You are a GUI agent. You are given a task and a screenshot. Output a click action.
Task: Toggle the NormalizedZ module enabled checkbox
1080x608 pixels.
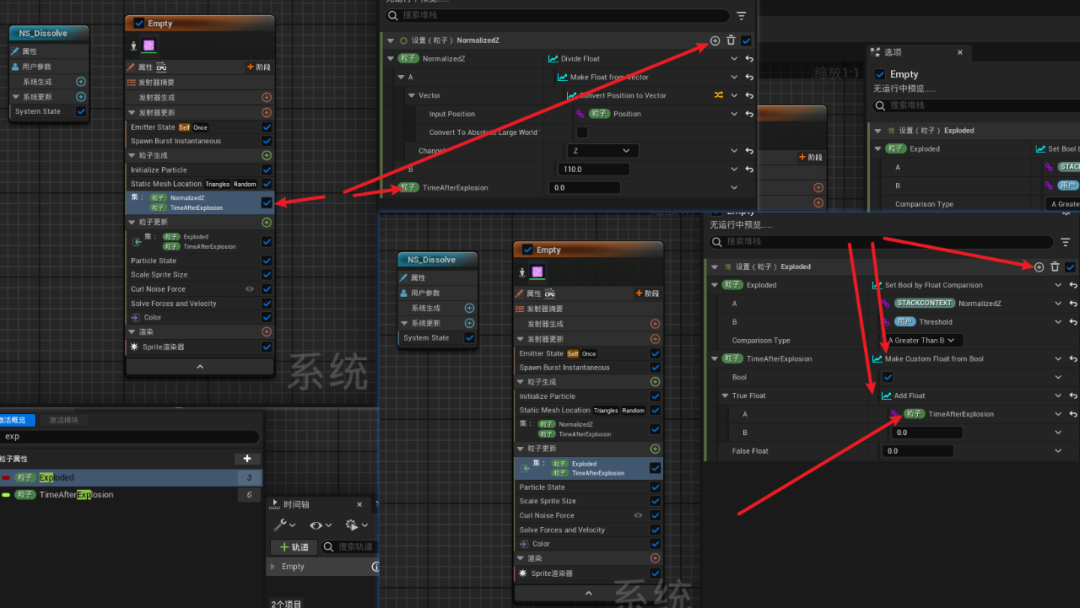[x=746, y=41]
